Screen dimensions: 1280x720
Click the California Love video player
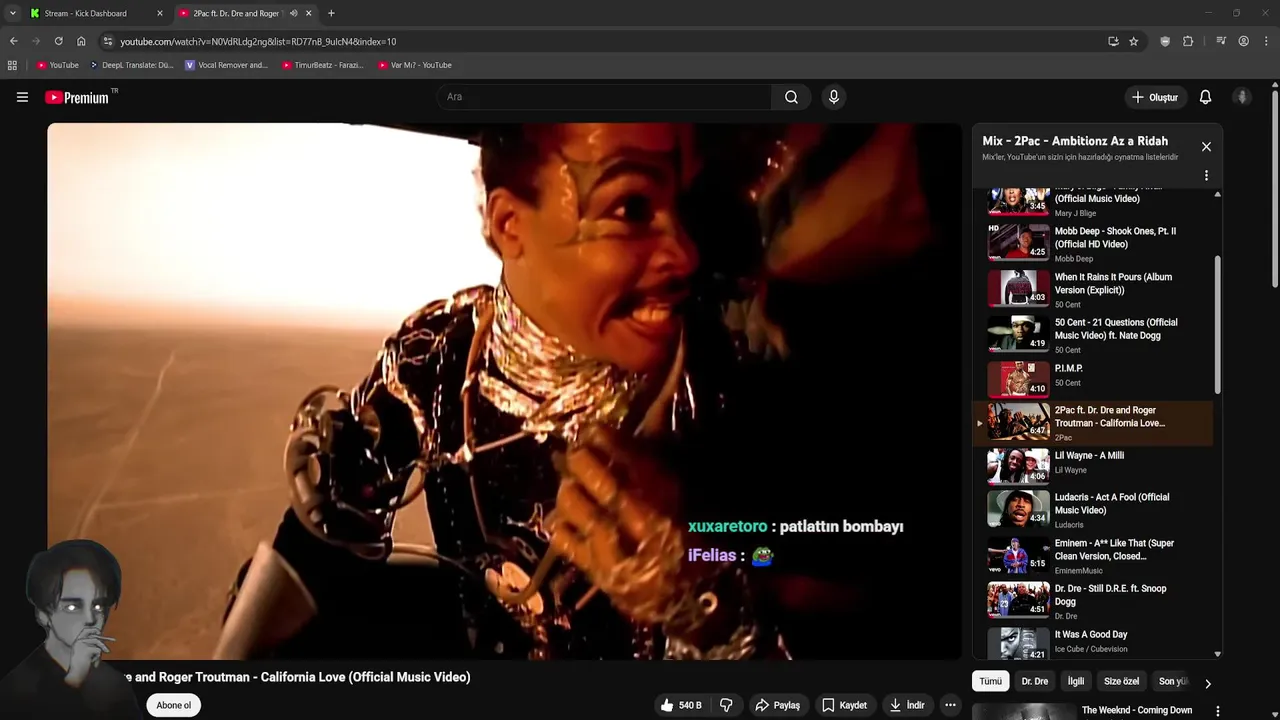[504, 391]
